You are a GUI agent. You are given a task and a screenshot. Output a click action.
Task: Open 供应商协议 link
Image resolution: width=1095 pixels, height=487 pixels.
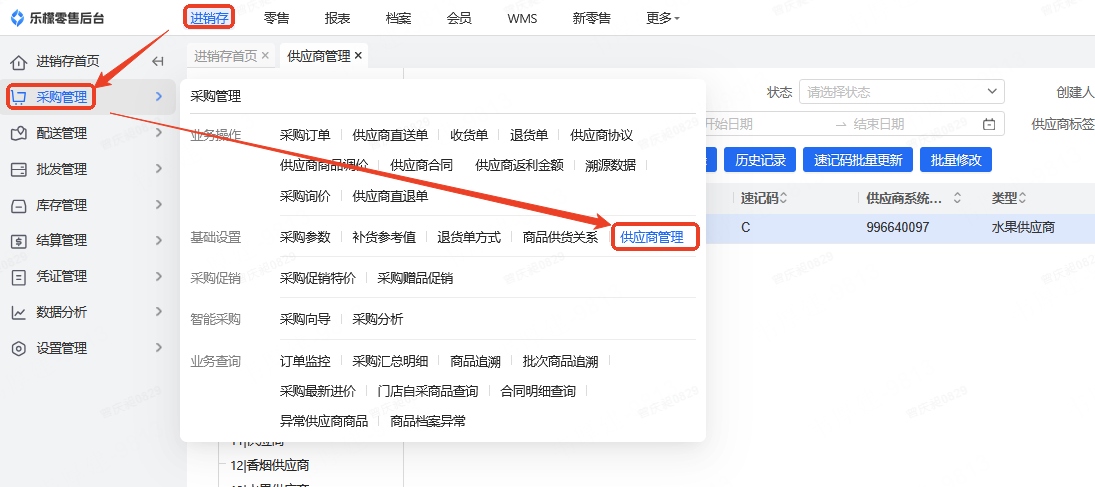pyautogui.click(x=602, y=136)
